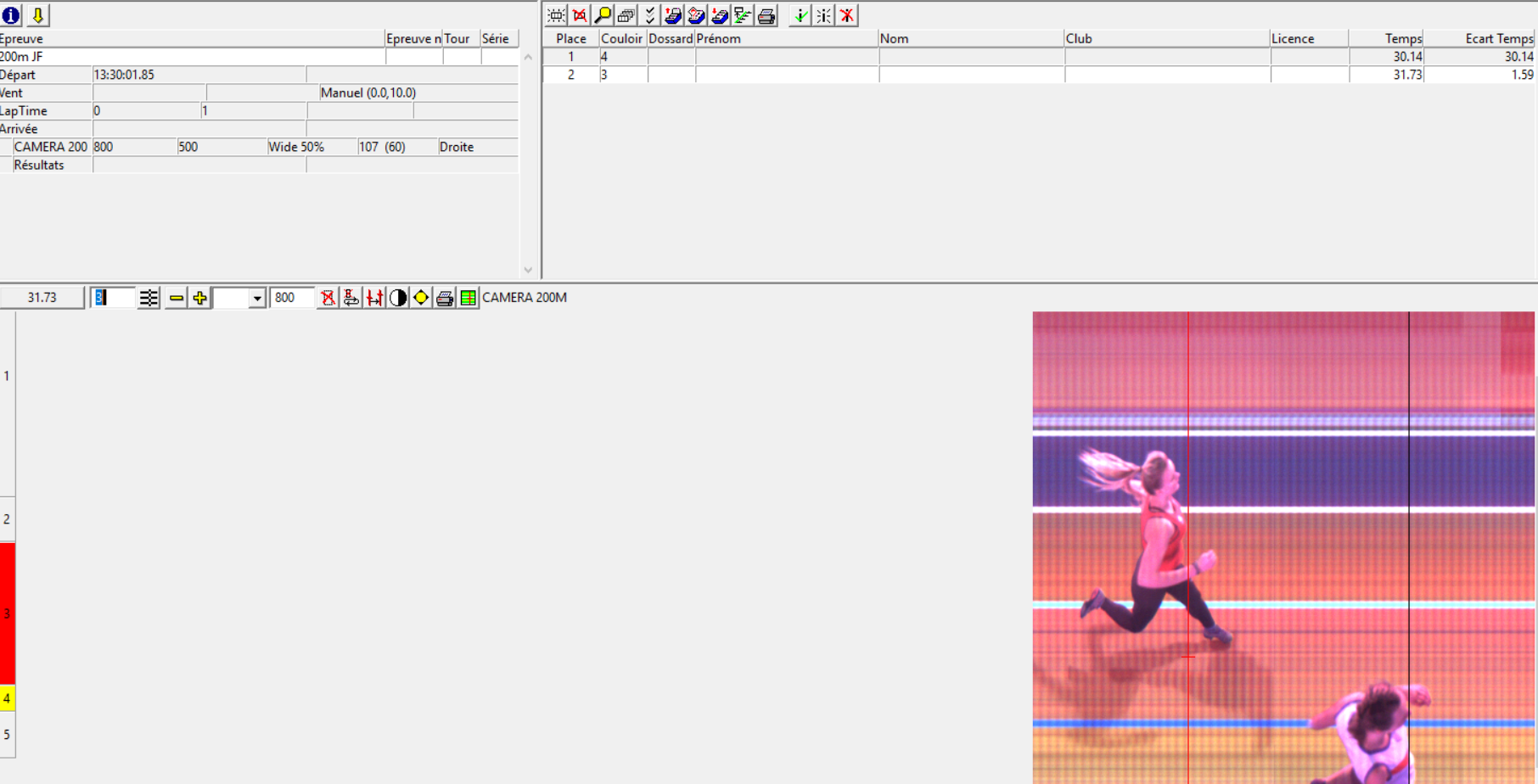Click the drawer with red up-arrow icon

[673, 15]
